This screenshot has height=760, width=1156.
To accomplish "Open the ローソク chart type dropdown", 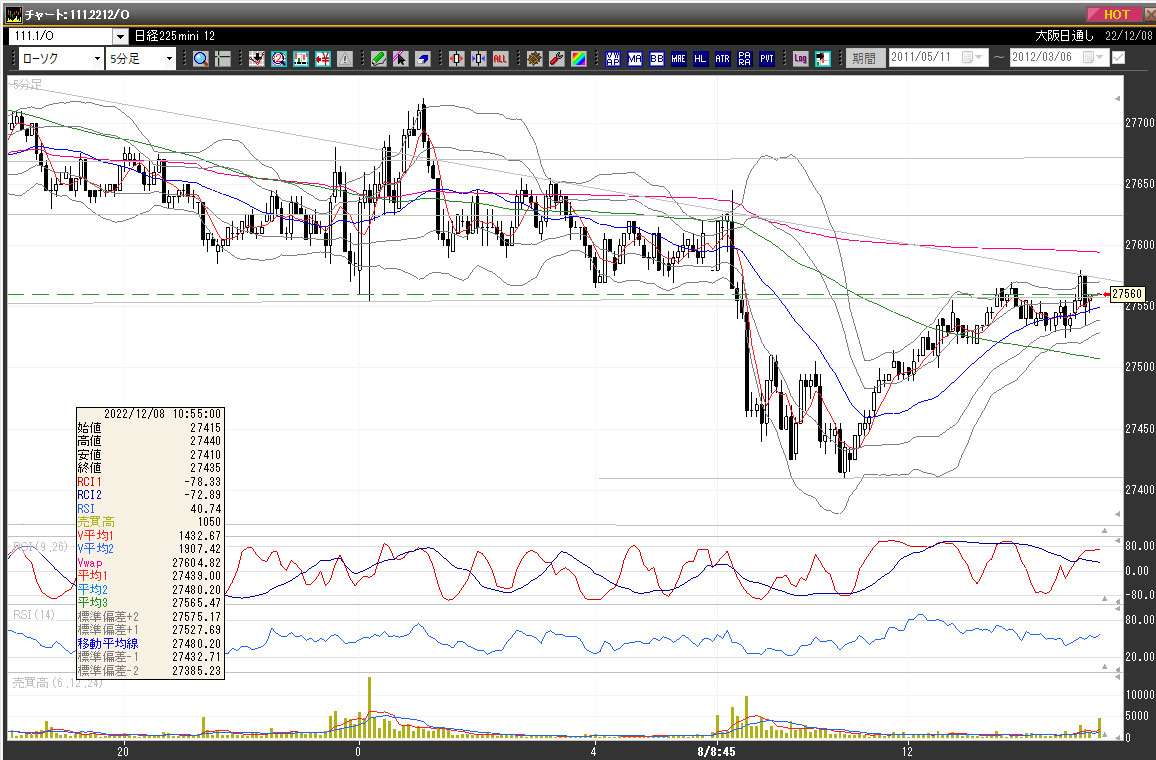I will tap(60, 58).
